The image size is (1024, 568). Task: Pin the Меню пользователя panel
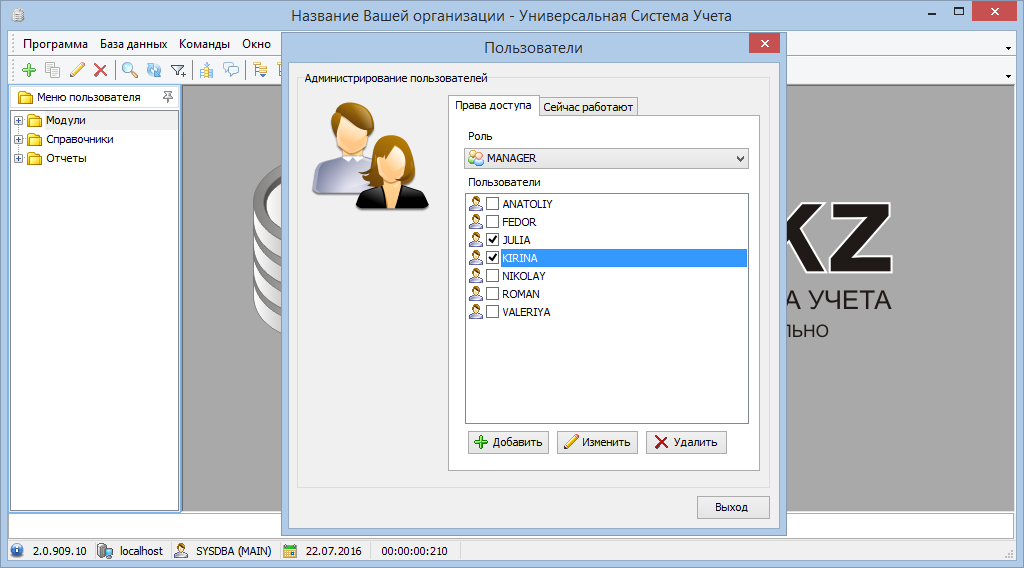click(x=168, y=97)
